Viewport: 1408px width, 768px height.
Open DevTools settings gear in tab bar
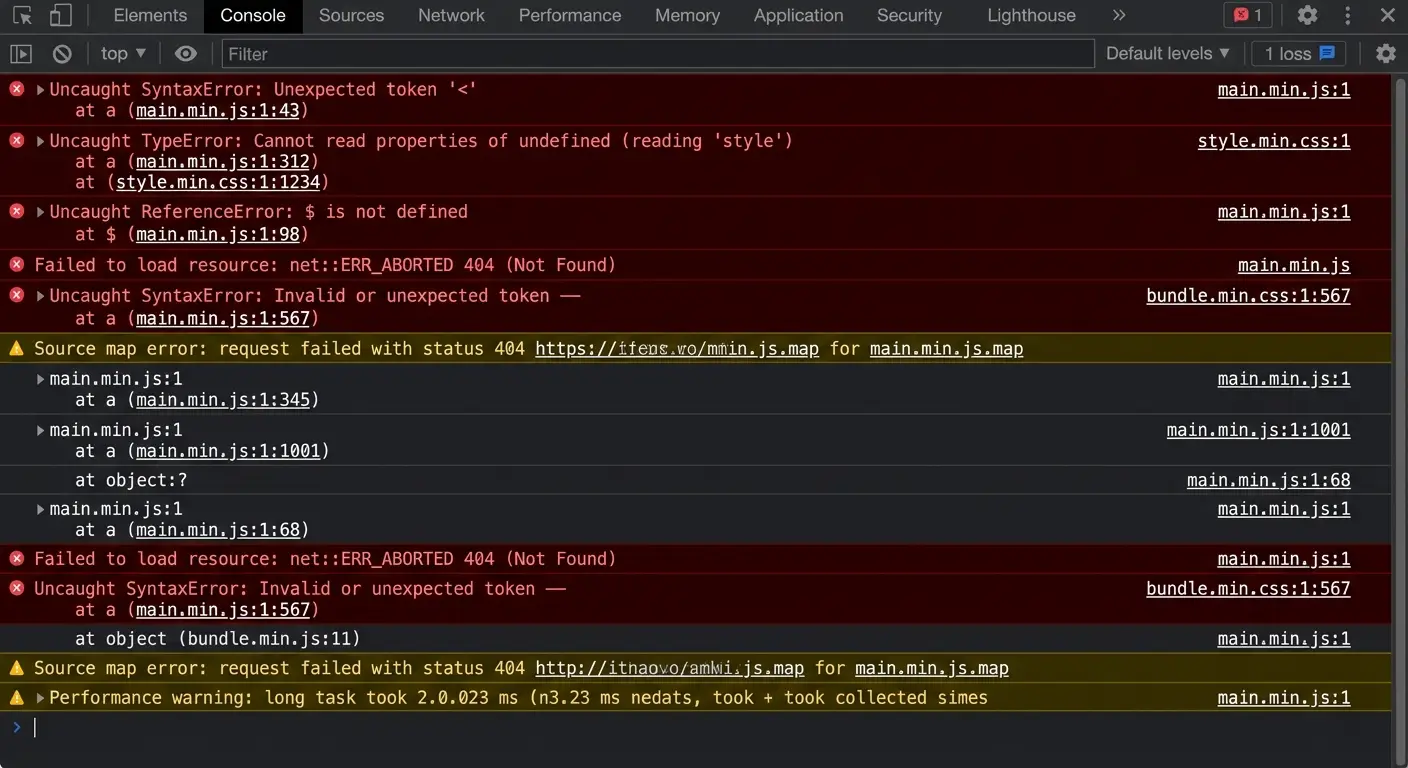[1307, 16]
